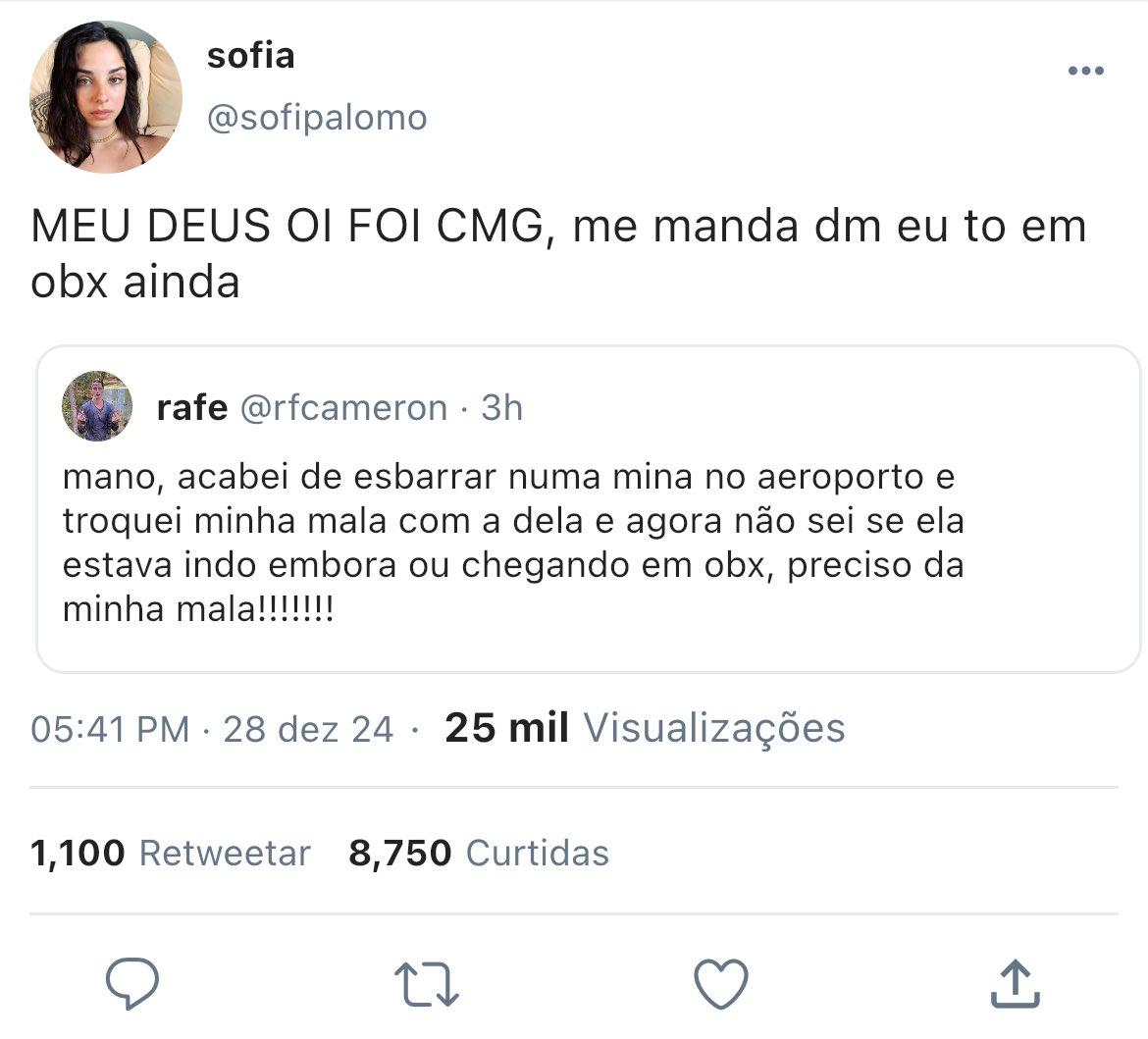
Task: Open rafe's small avatar in quoted tweet
Action: click(x=97, y=406)
